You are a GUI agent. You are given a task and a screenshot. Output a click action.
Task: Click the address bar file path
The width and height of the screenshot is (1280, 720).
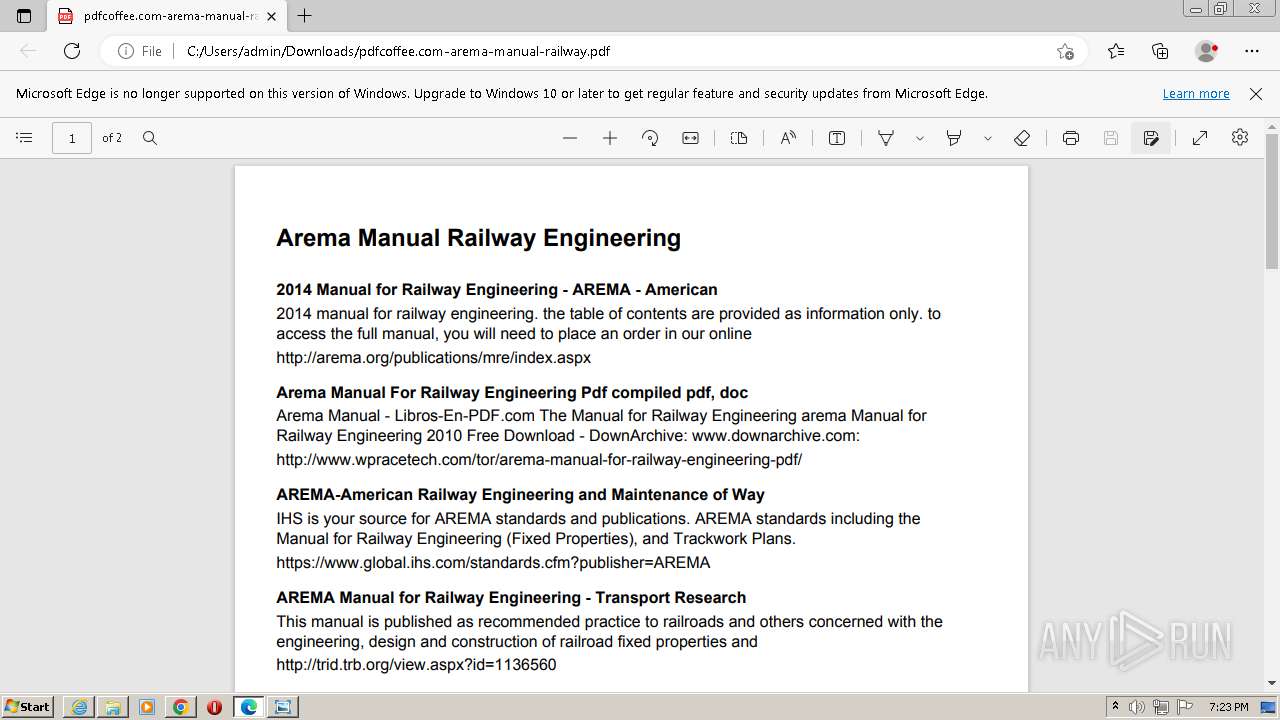(x=398, y=51)
